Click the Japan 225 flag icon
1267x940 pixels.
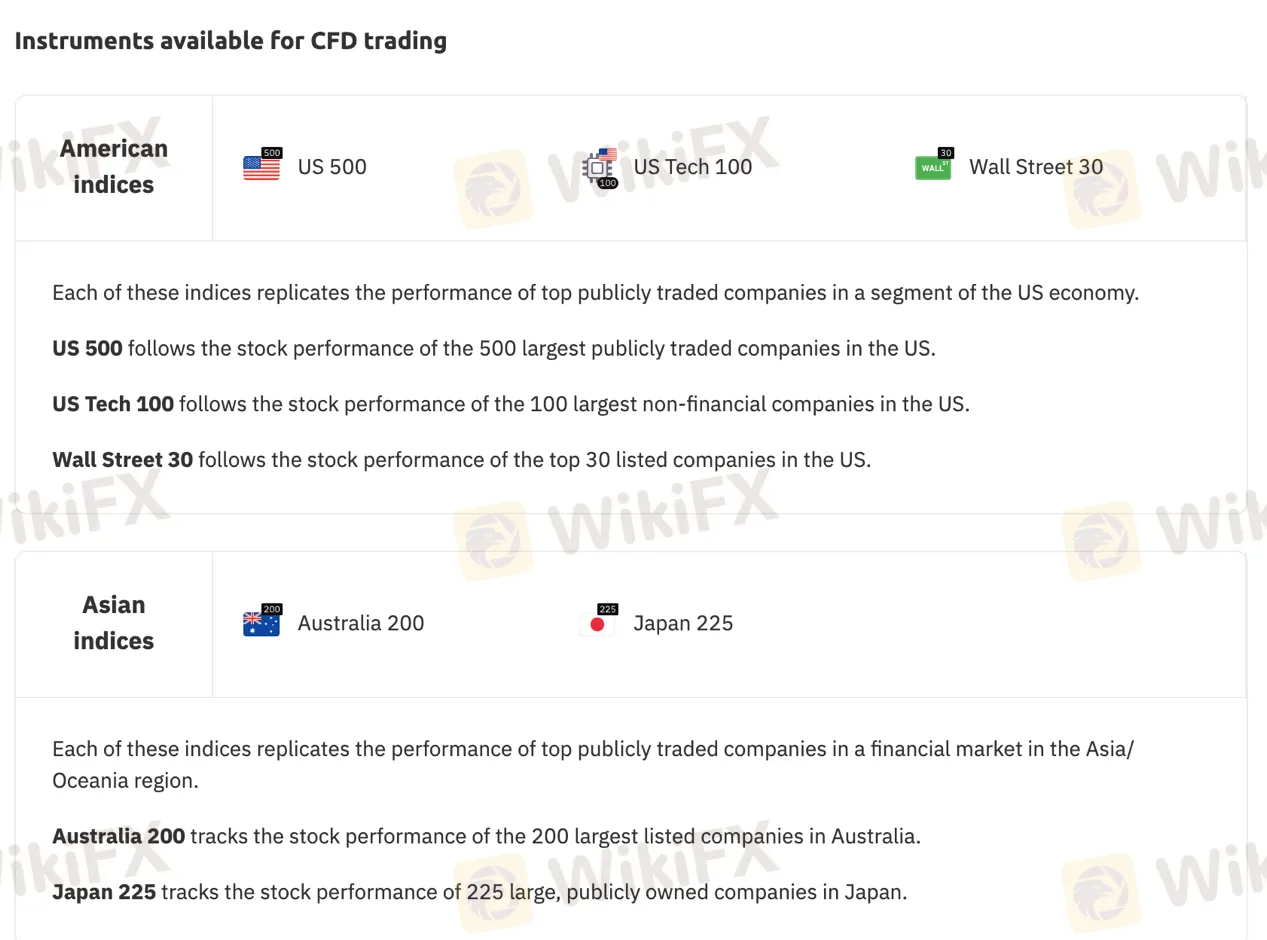click(598, 621)
